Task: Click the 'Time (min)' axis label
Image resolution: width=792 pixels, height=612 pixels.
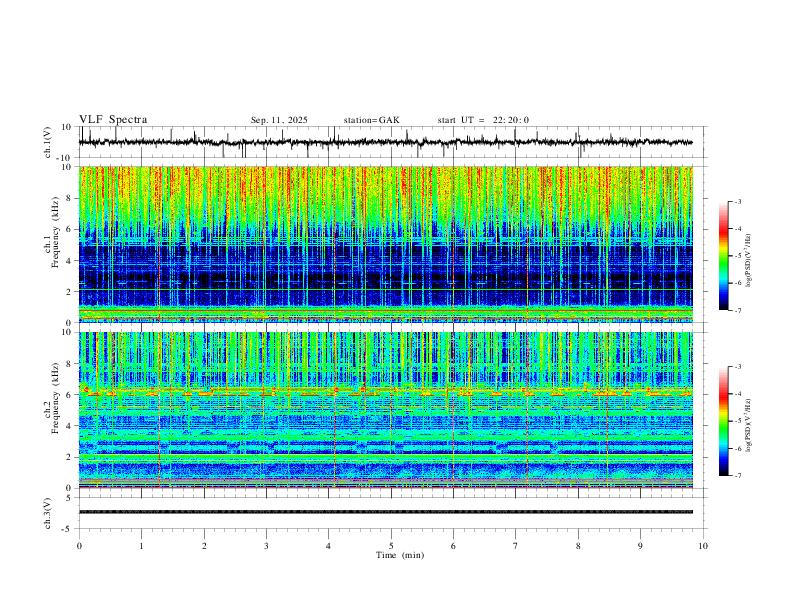Action: point(400,555)
